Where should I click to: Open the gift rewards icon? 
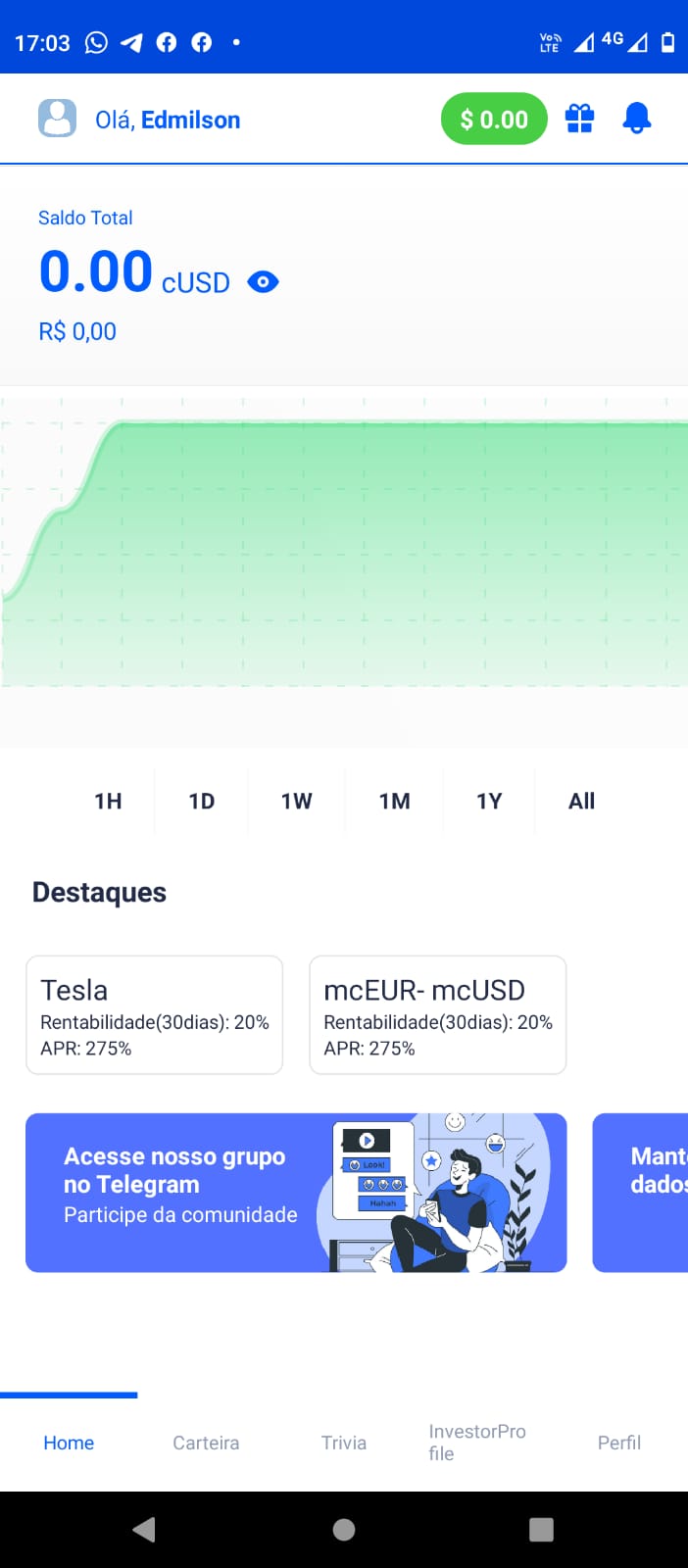pyautogui.click(x=579, y=119)
